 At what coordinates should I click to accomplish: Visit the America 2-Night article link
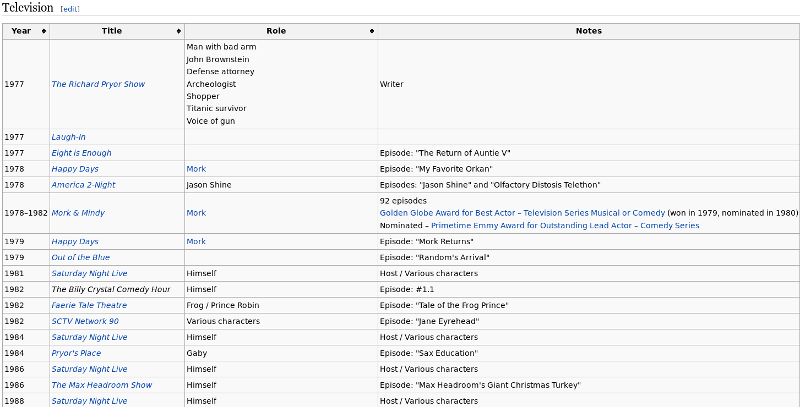coord(85,184)
